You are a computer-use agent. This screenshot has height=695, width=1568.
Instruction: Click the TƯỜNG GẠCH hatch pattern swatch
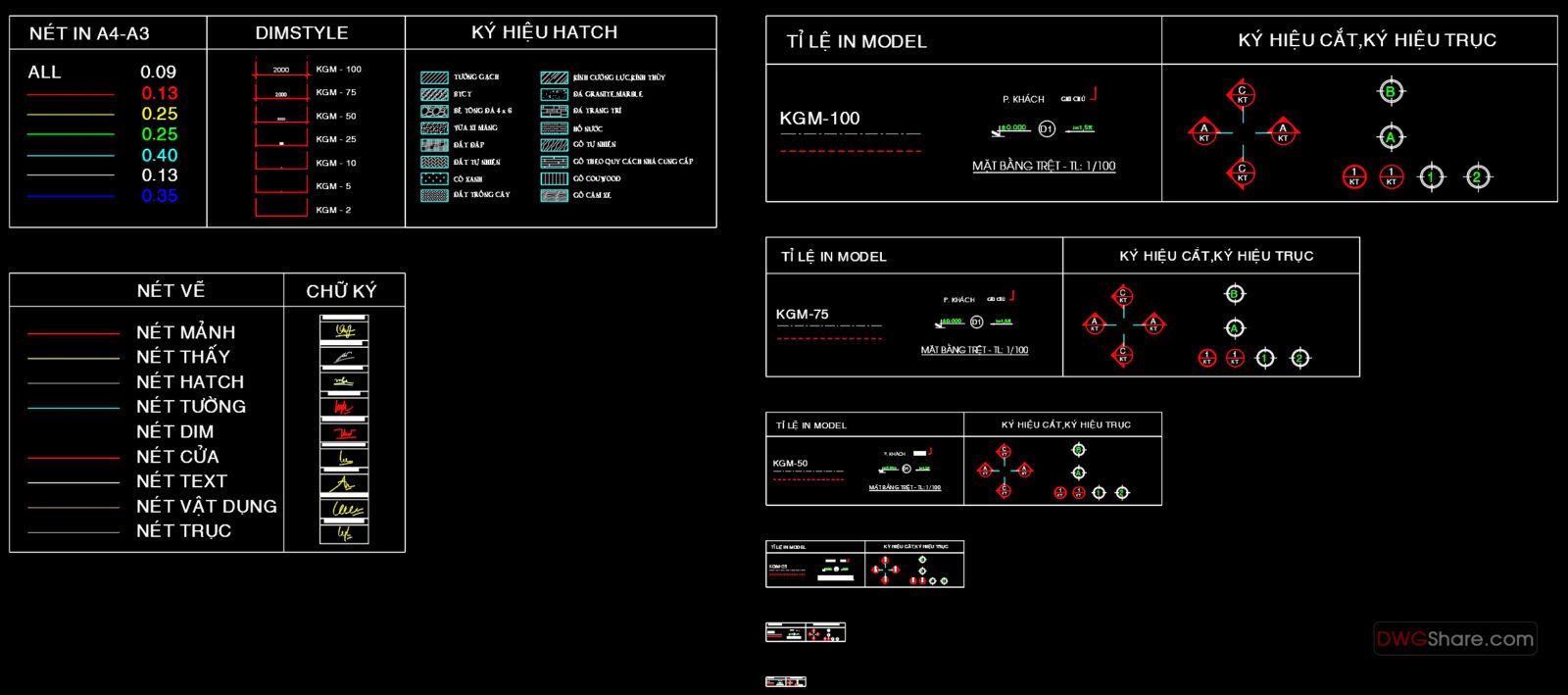434,77
